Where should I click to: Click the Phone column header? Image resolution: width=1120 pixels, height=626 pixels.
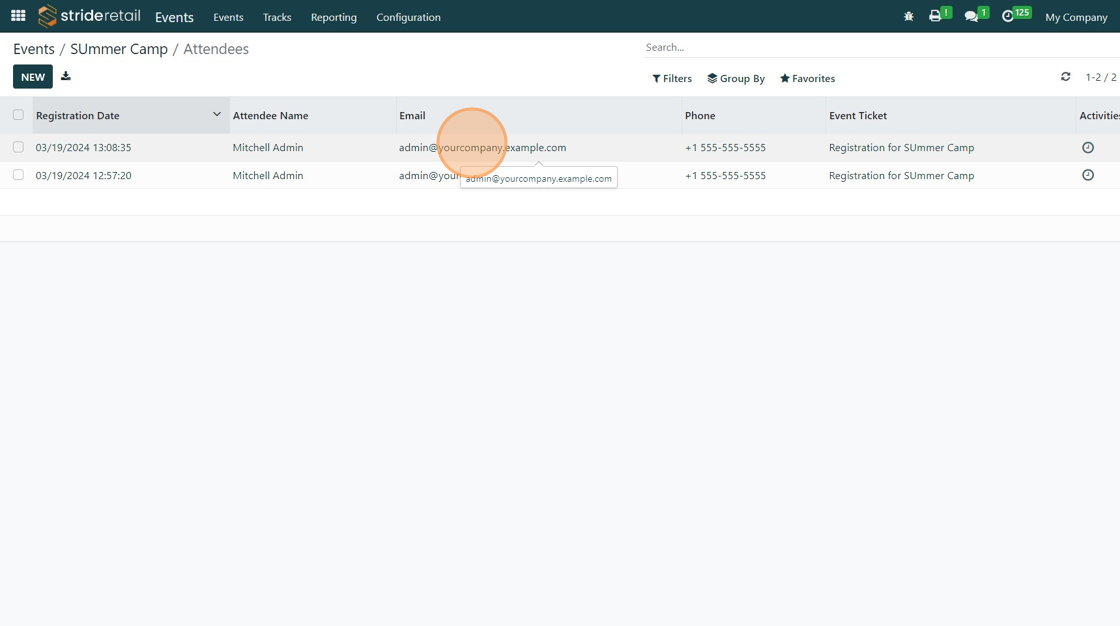754,115
